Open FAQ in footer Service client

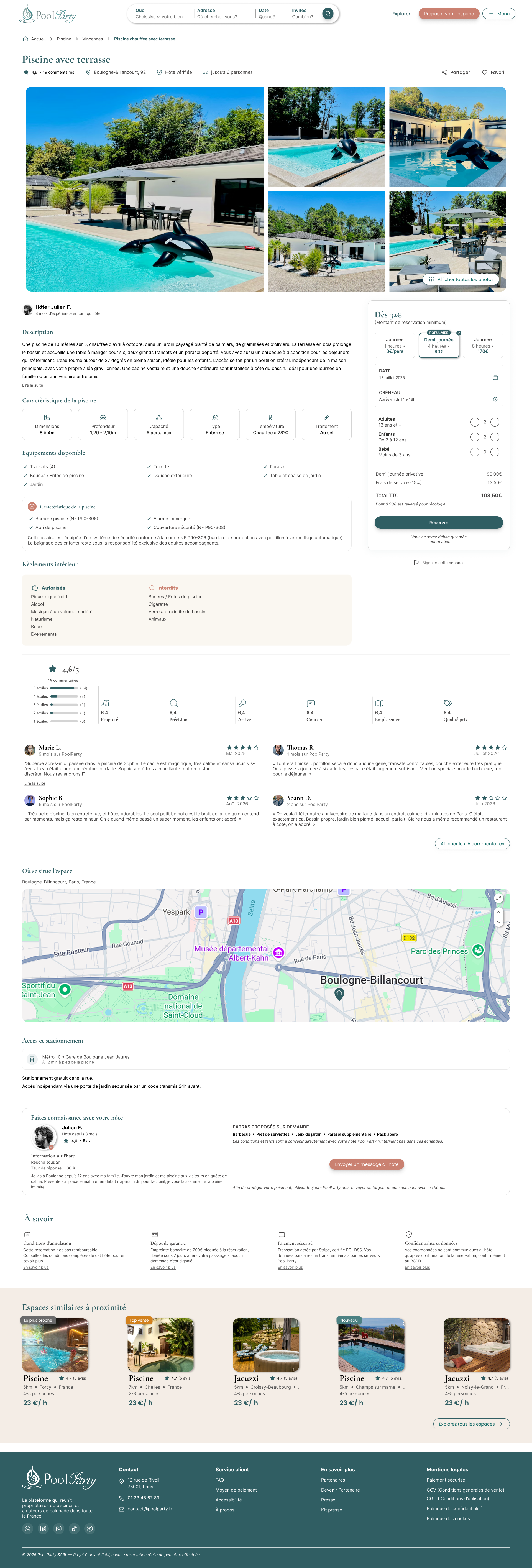[220, 1480]
